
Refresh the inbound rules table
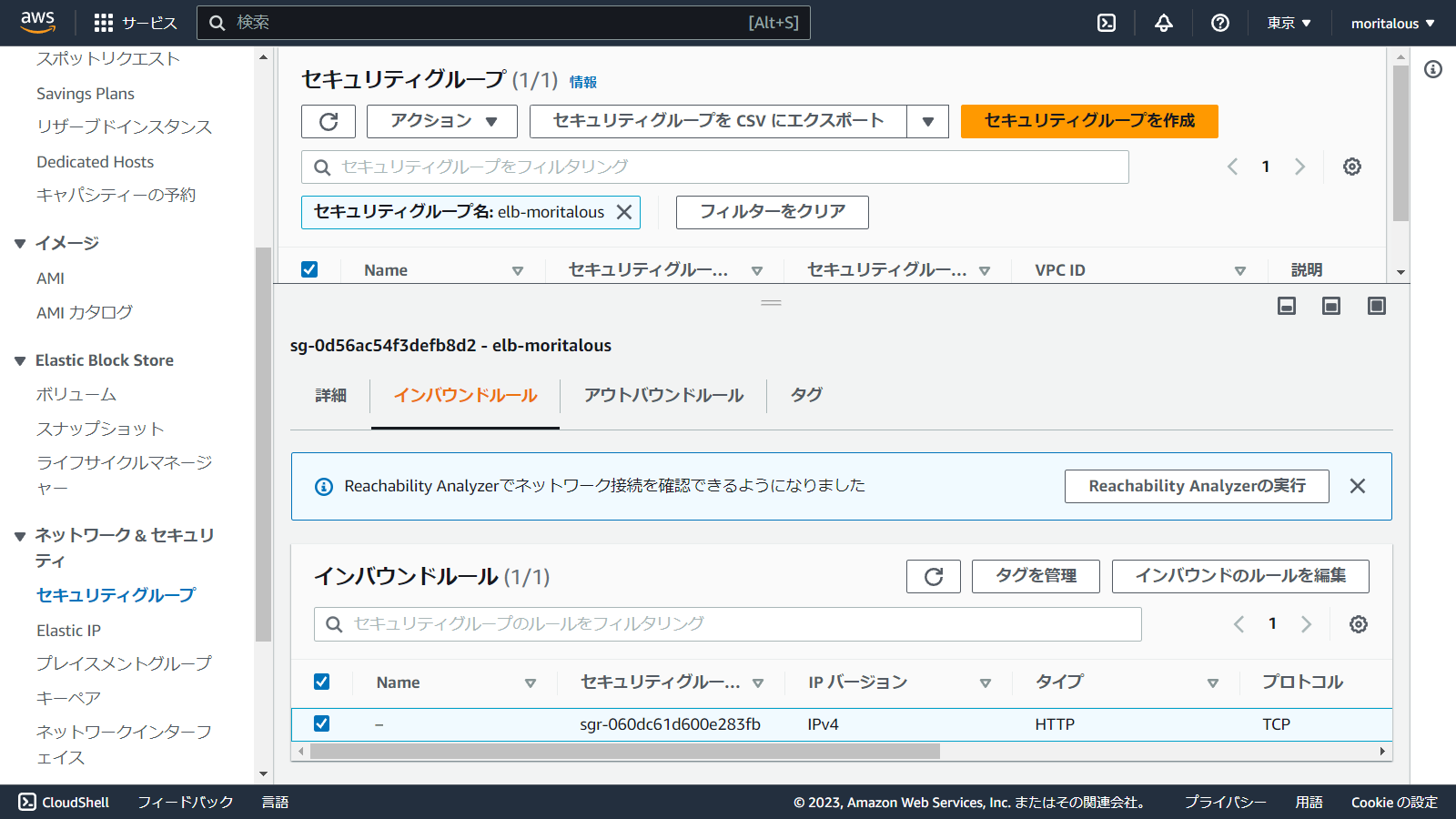[x=933, y=576]
